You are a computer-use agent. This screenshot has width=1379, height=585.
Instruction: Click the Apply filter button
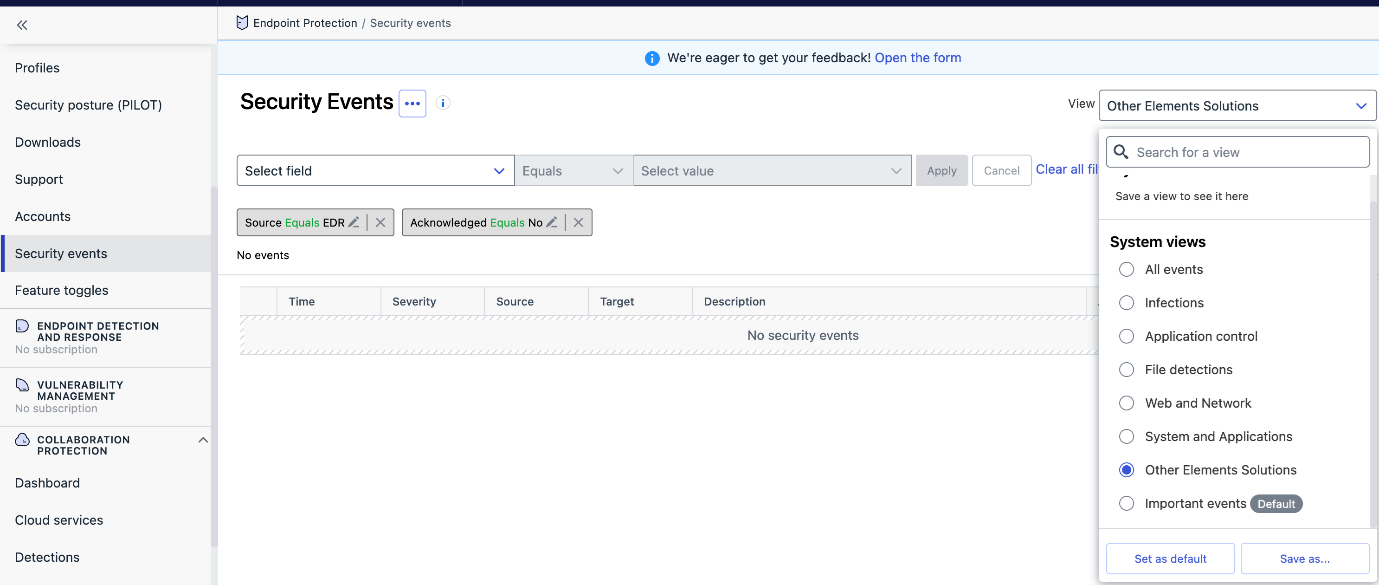tap(942, 171)
